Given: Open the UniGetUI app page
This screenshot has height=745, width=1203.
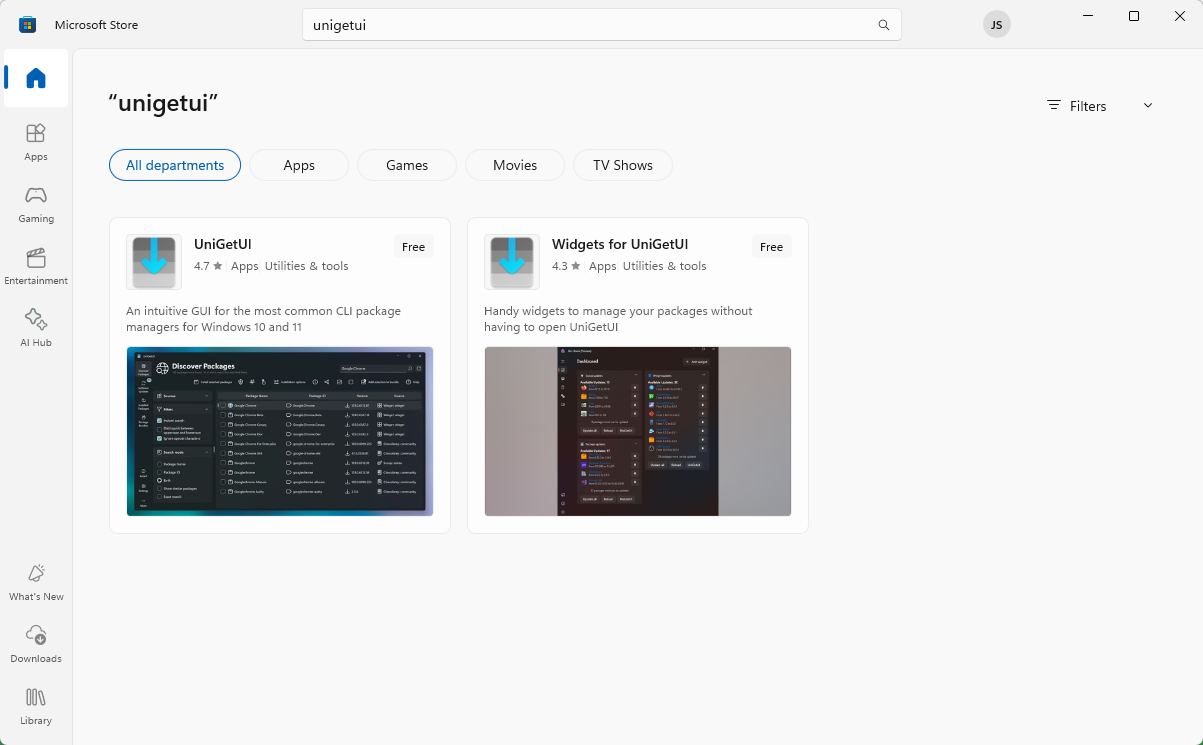Looking at the screenshot, I should pos(222,244).
